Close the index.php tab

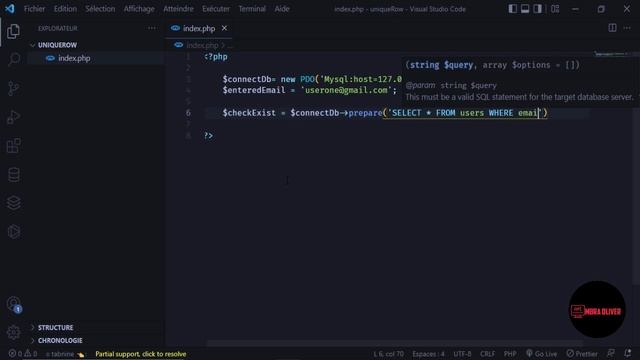[224, 28]
